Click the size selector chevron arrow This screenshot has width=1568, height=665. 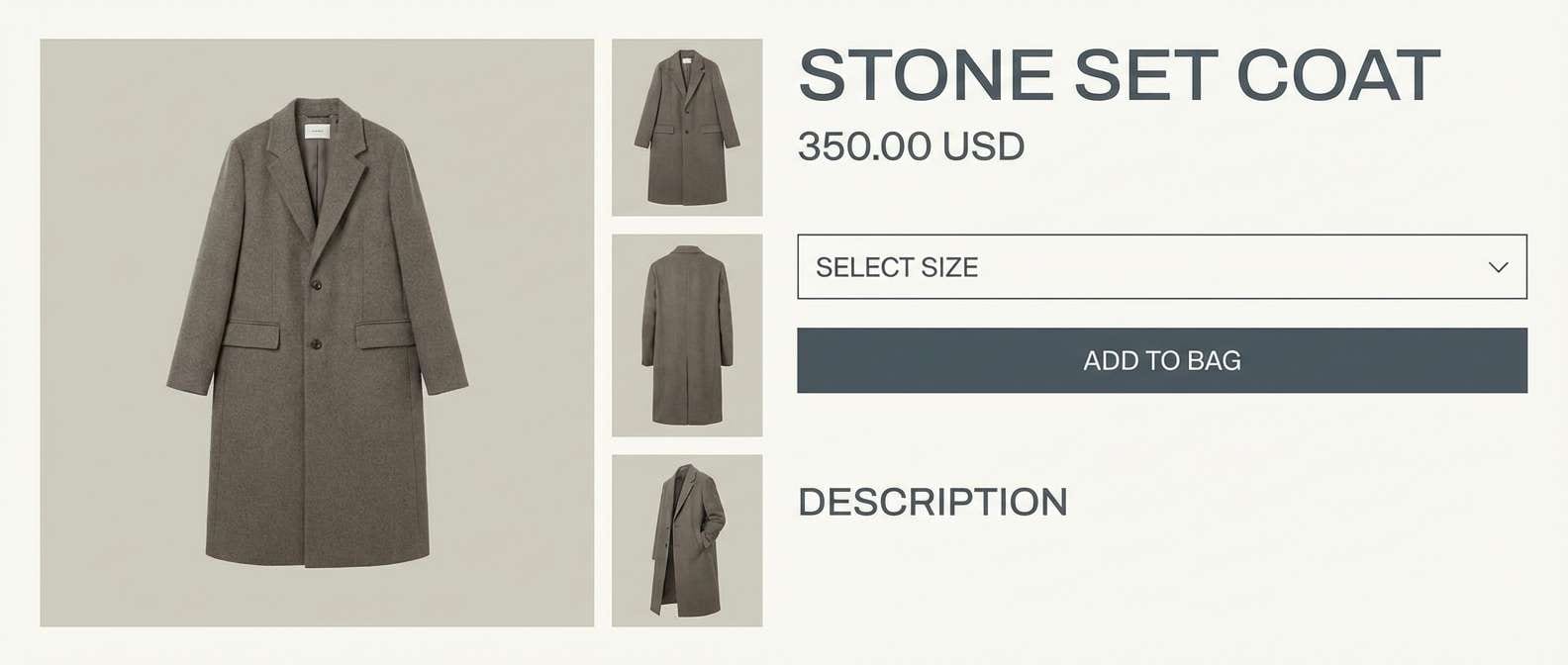pos(1499,266)
